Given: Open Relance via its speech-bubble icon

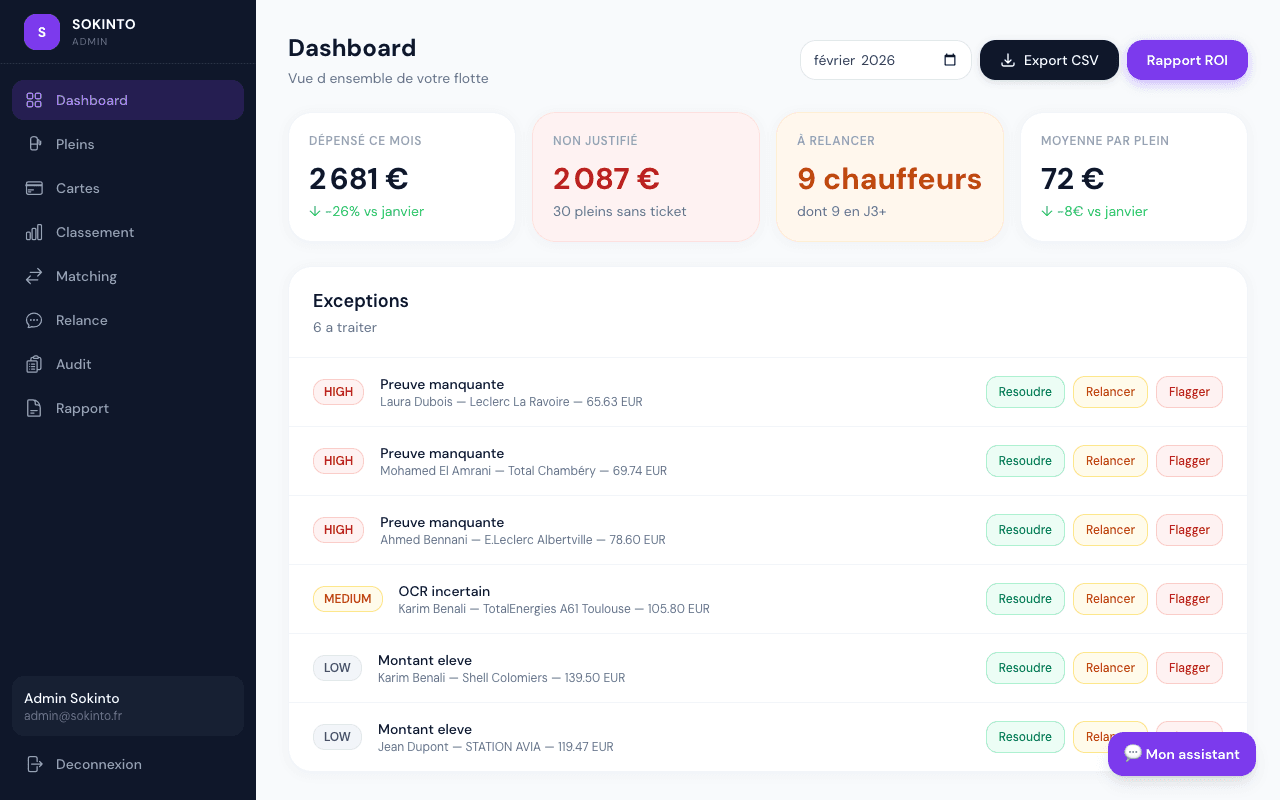Looking at the screenshot, I should (34, 320).
